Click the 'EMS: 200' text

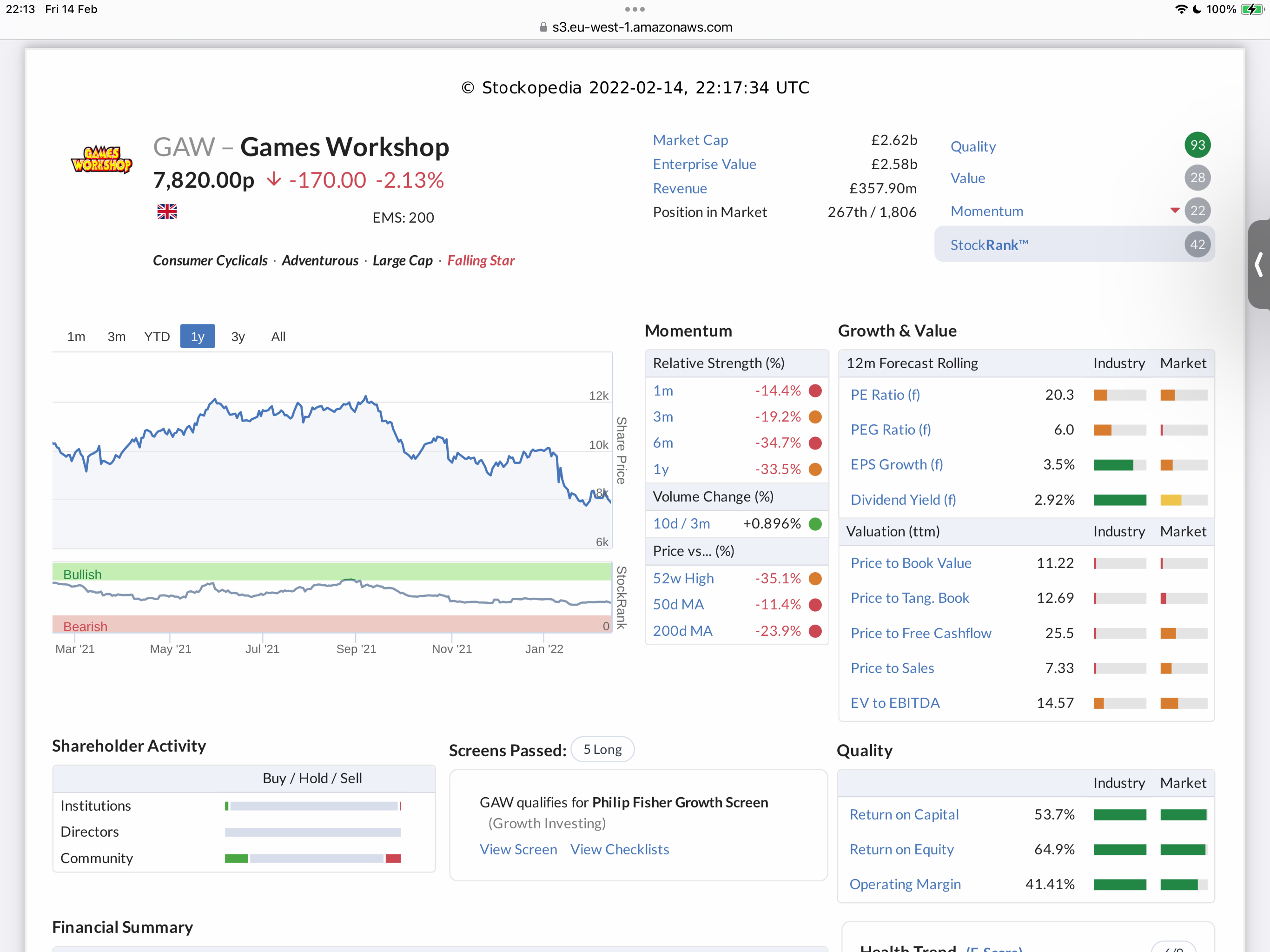coord(403,218)
